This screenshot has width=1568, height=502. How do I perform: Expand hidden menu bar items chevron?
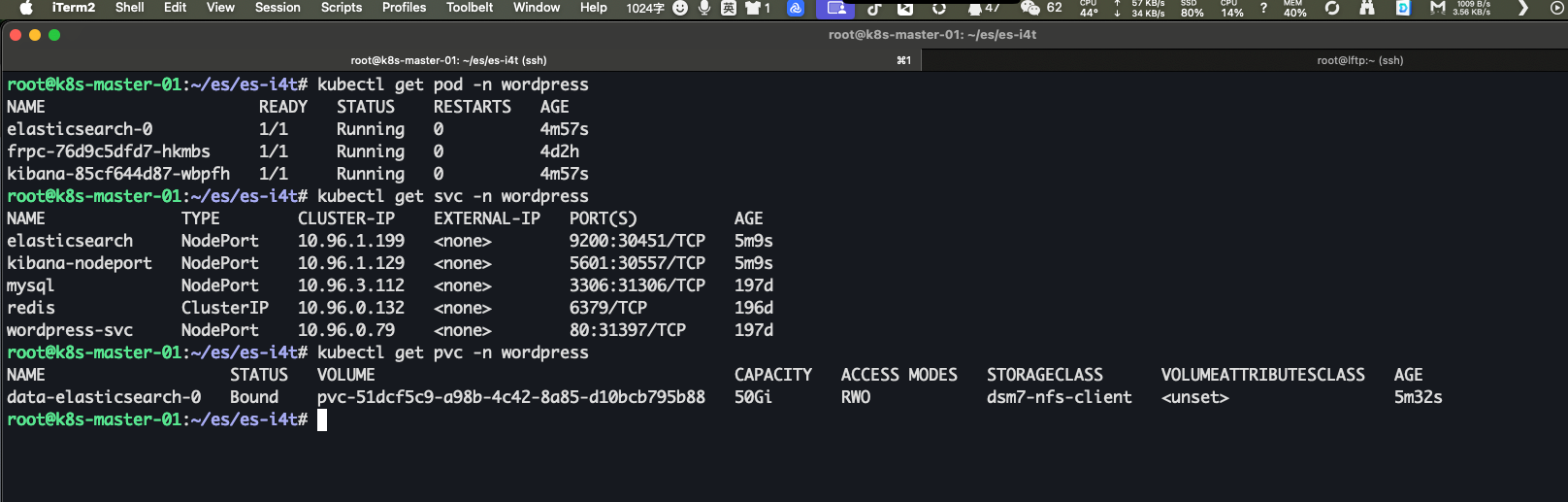[1522, 8]
